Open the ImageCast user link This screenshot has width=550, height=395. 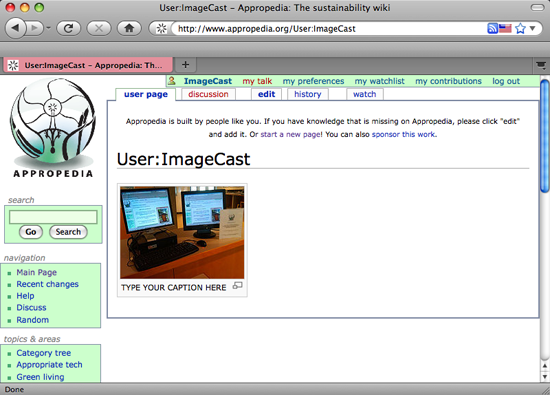208,81
